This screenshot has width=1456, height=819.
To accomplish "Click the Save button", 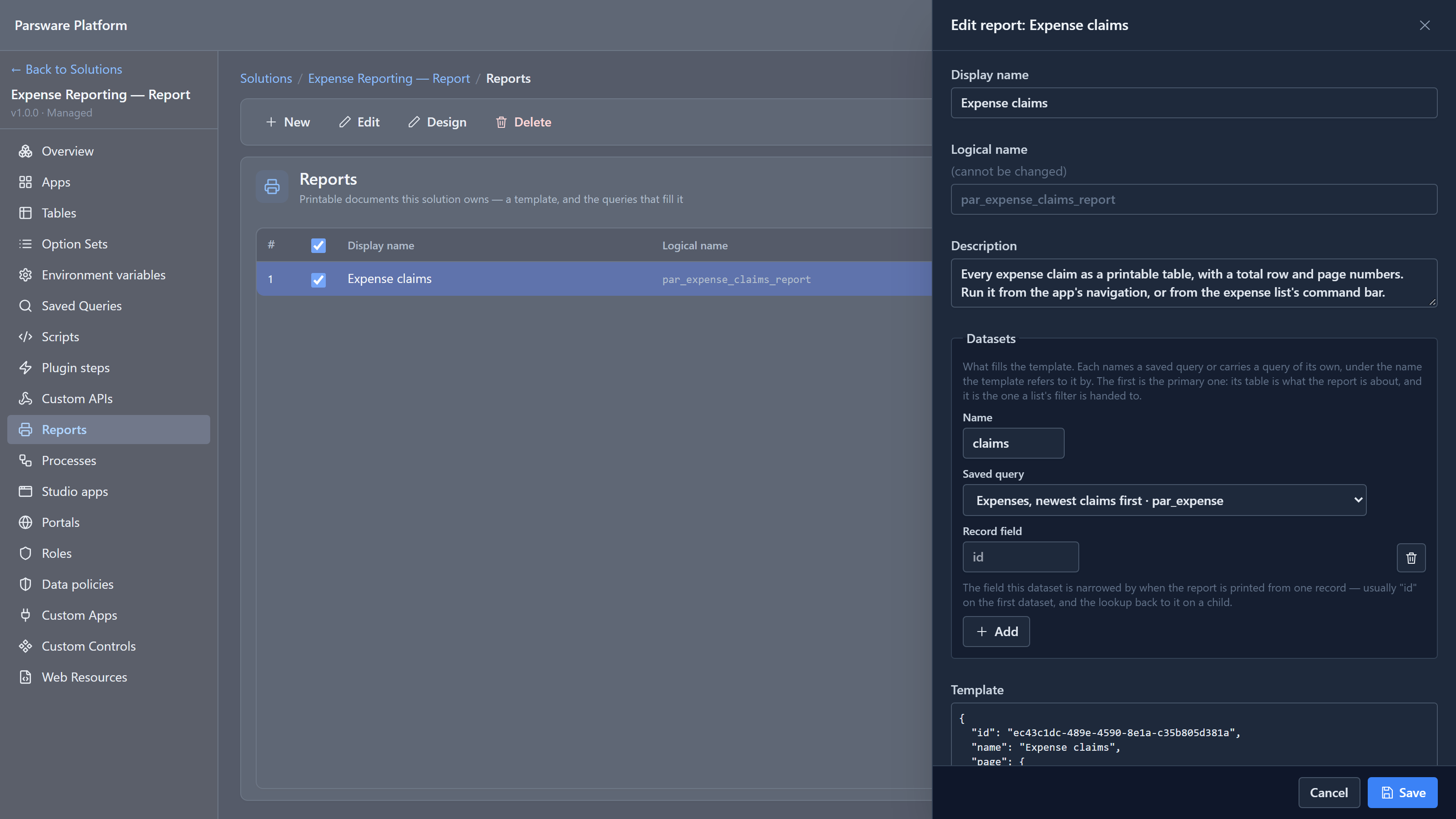I will [1402, 793].
